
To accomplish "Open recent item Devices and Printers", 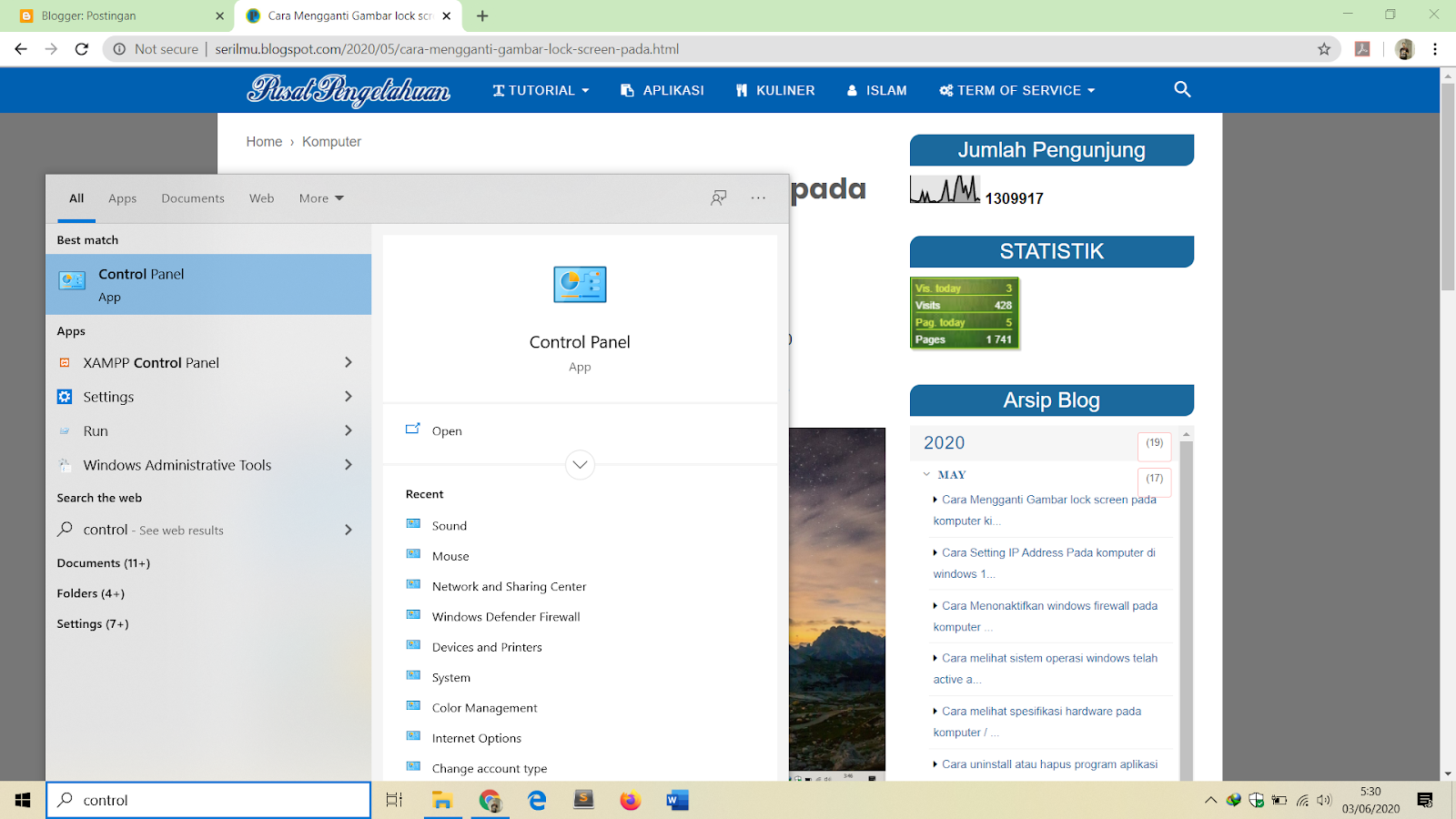I will point(487,647).
